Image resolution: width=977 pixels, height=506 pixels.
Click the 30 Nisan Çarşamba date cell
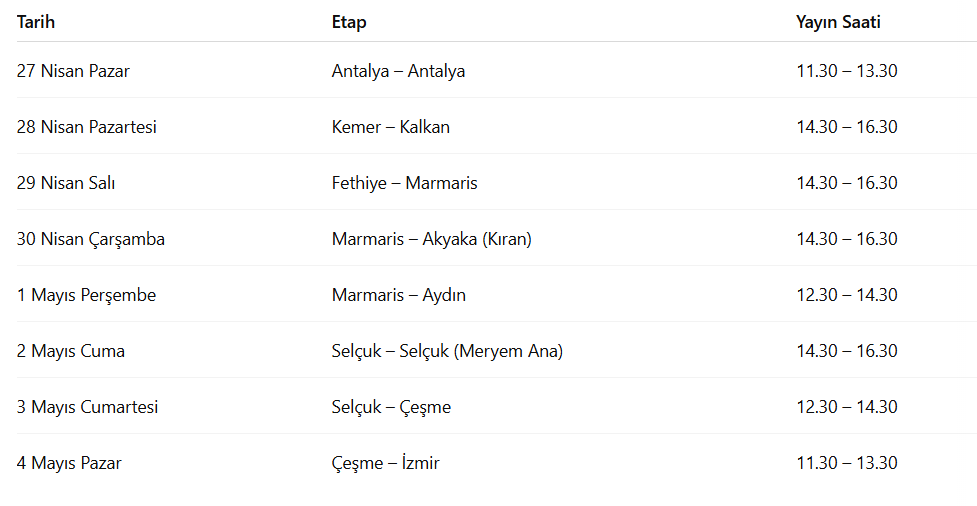point(90,239)
